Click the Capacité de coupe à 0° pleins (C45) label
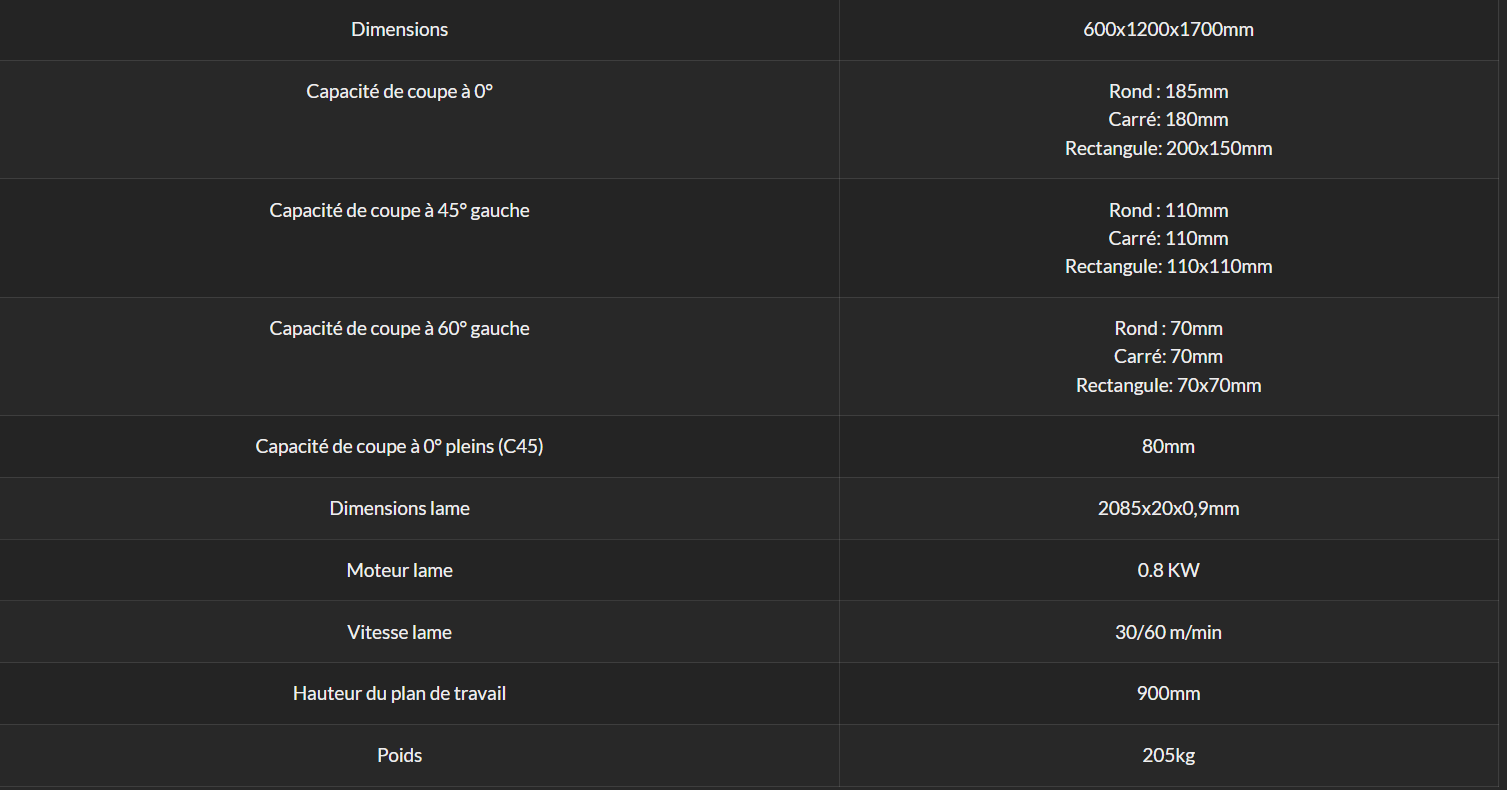Viewport: 1507px width, 790px height. 399,447
